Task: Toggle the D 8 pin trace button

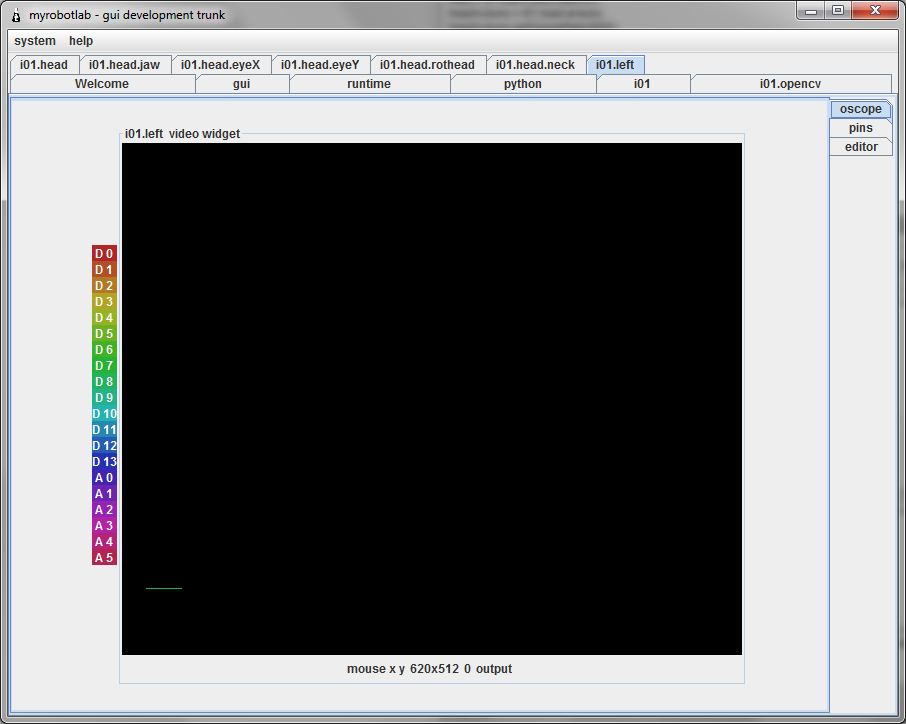Action: [x=104, y=381]
